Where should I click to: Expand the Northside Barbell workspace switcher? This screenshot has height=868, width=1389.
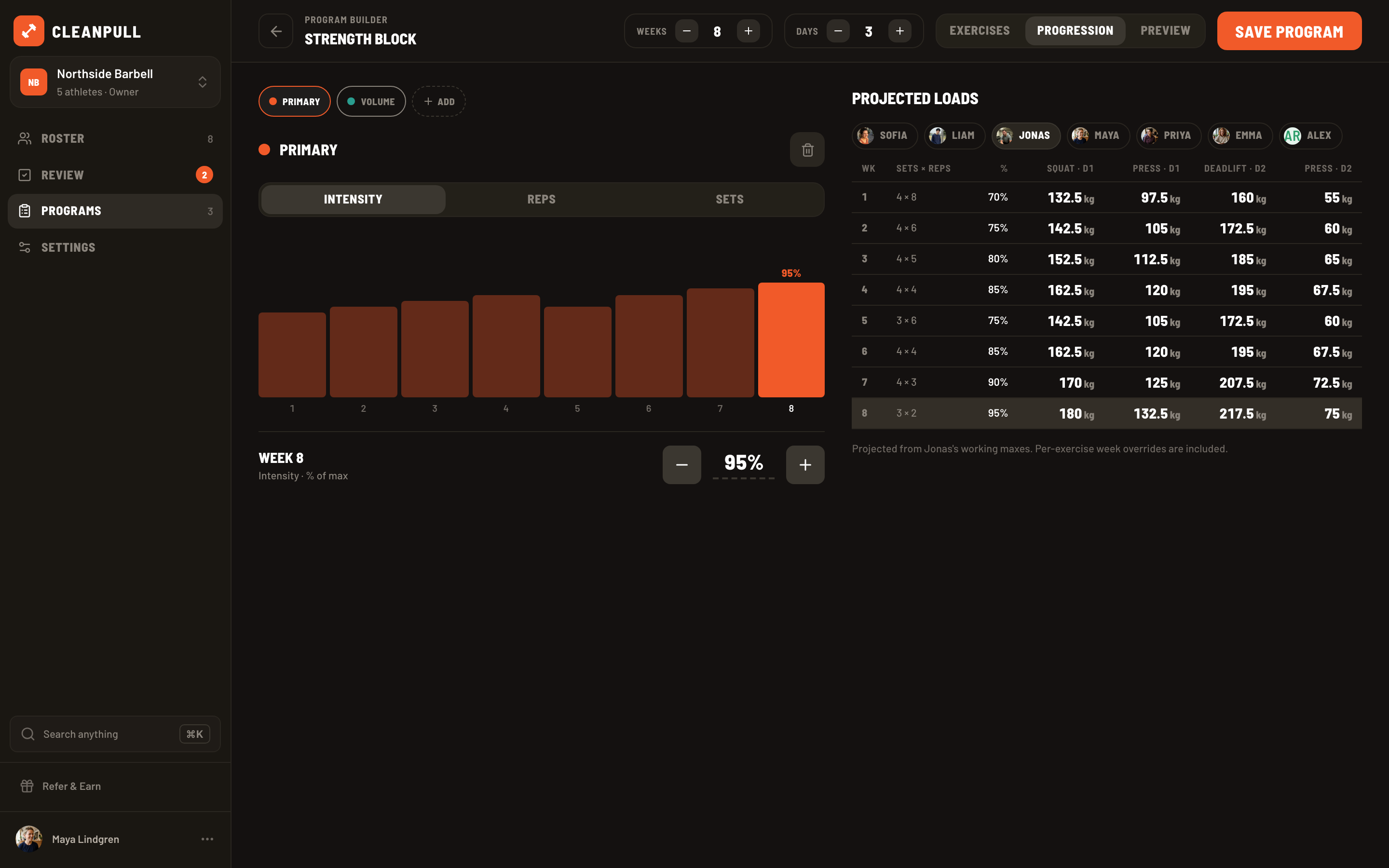(115, 82)
